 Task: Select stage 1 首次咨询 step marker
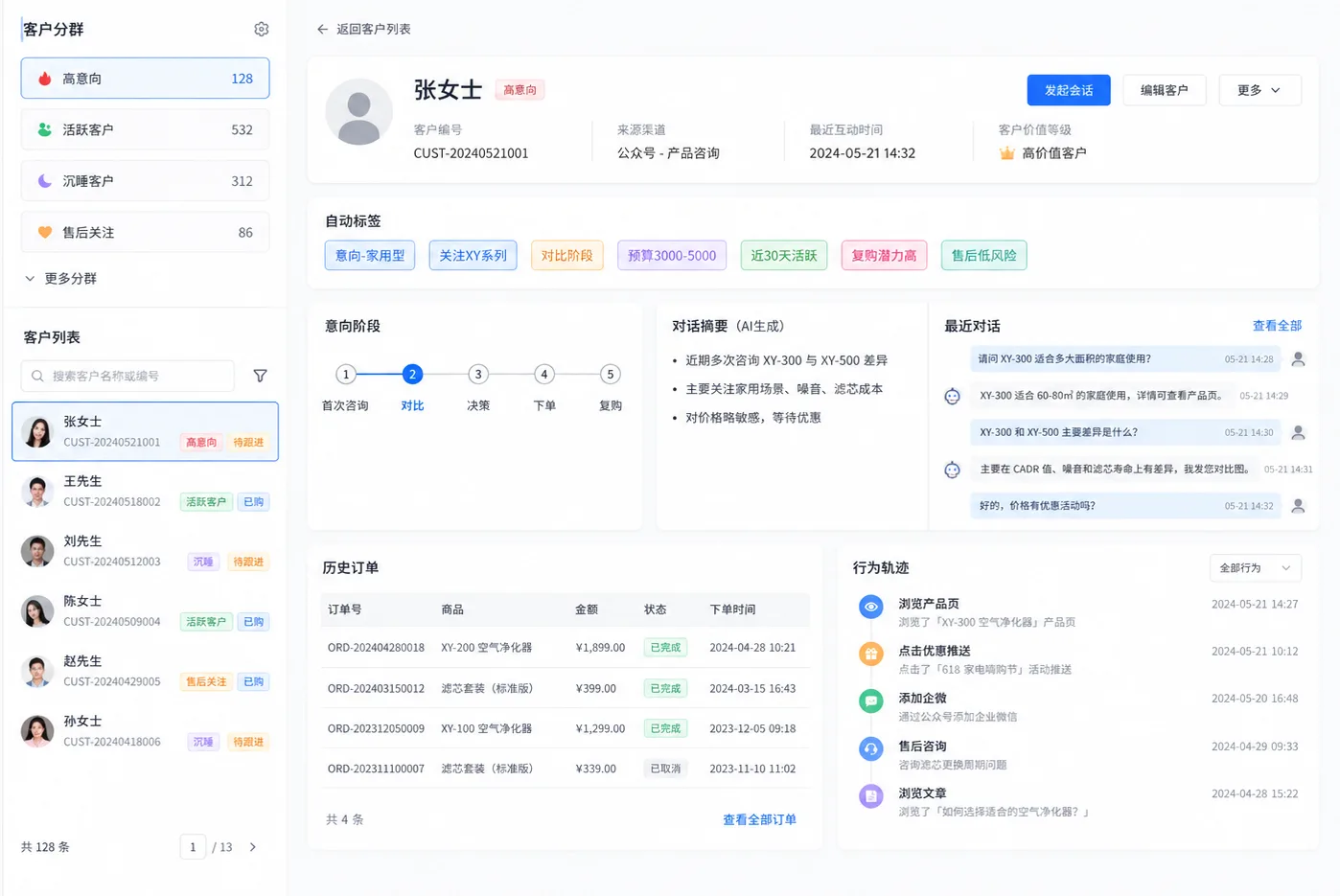[345, 374]
